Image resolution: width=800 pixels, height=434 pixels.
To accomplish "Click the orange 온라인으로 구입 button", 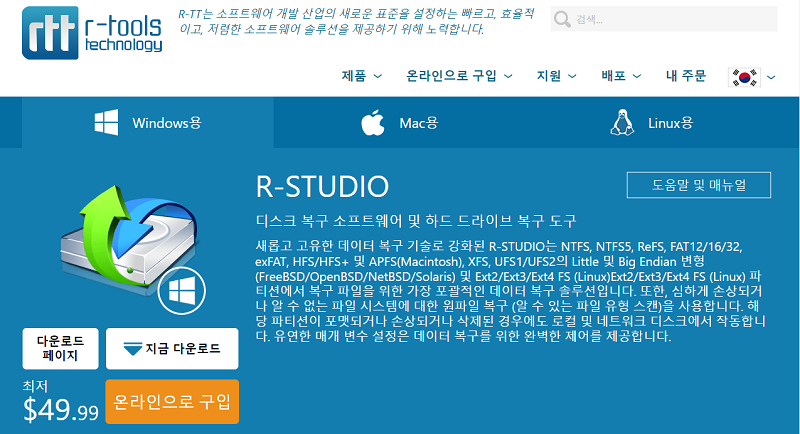I will 172,402.
